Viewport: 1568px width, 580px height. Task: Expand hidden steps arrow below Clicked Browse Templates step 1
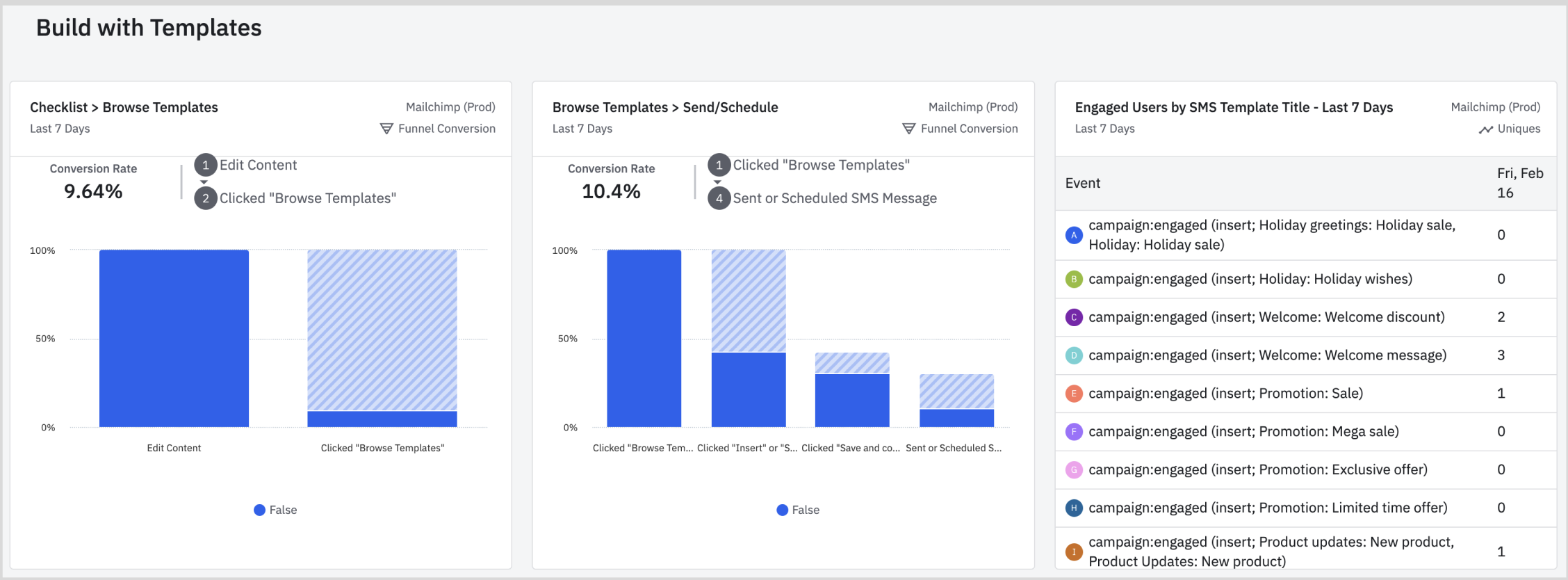718,182
